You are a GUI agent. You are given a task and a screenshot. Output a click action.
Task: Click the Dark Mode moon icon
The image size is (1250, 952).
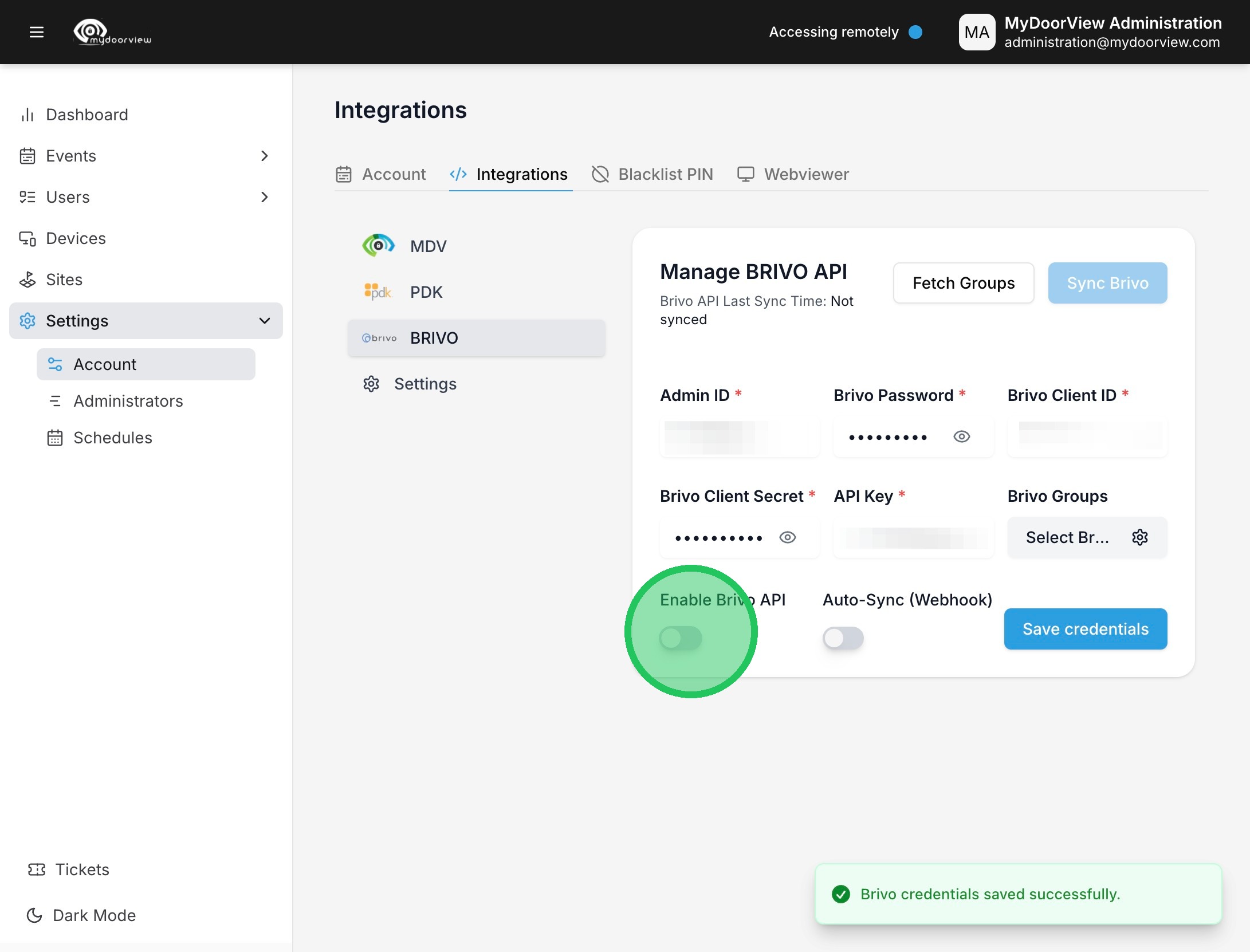coord(34,915)
